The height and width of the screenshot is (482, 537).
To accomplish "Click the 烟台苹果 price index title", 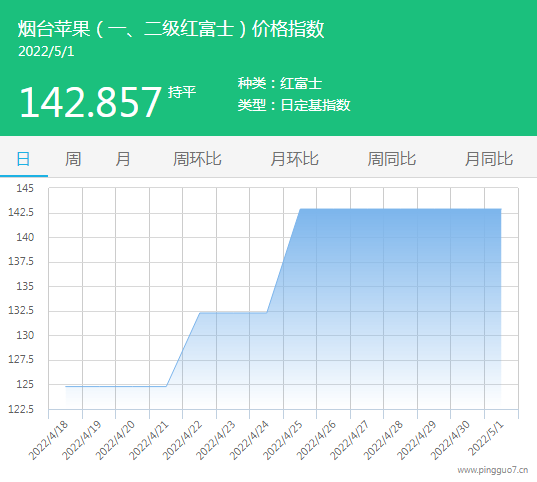I will [171, 28].
